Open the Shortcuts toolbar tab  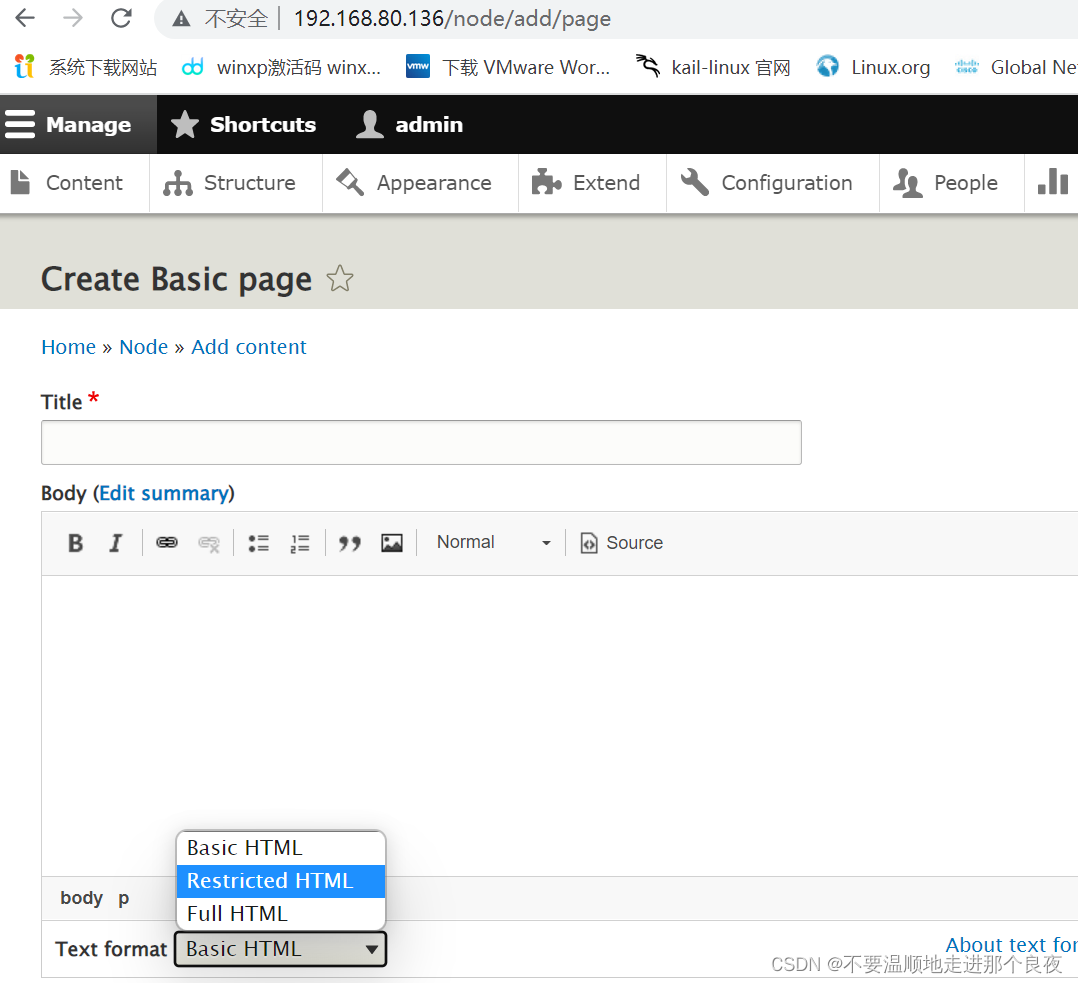tap(243, 124)
